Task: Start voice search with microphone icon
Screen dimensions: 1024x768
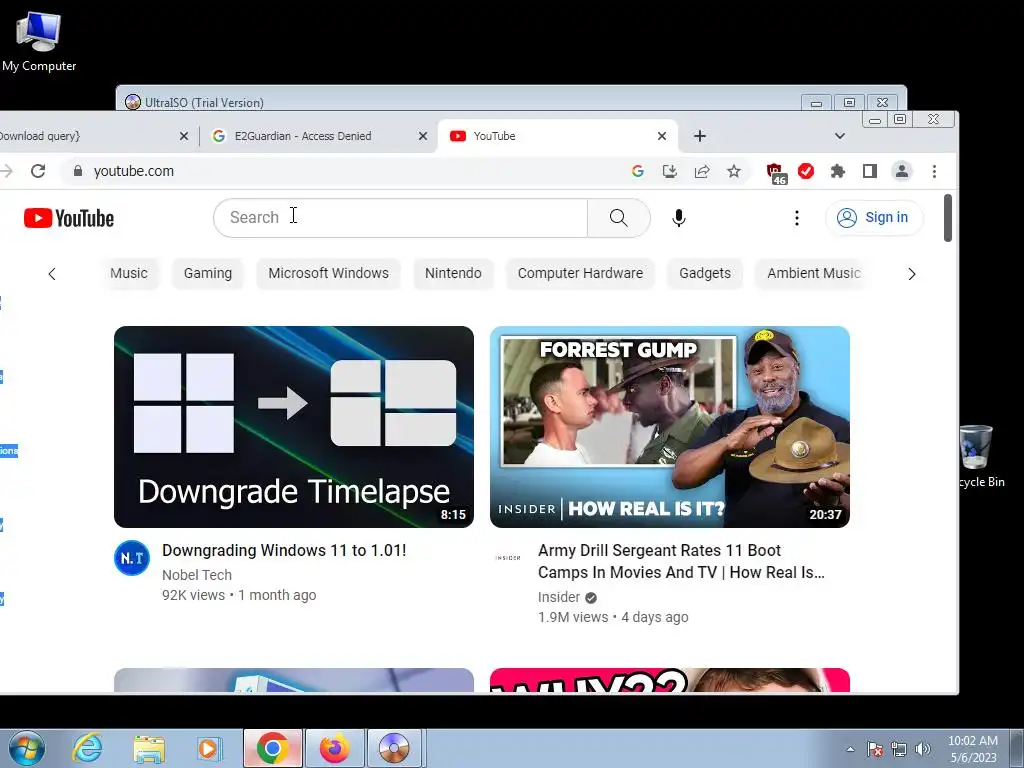Action: (x=679, y=217)
